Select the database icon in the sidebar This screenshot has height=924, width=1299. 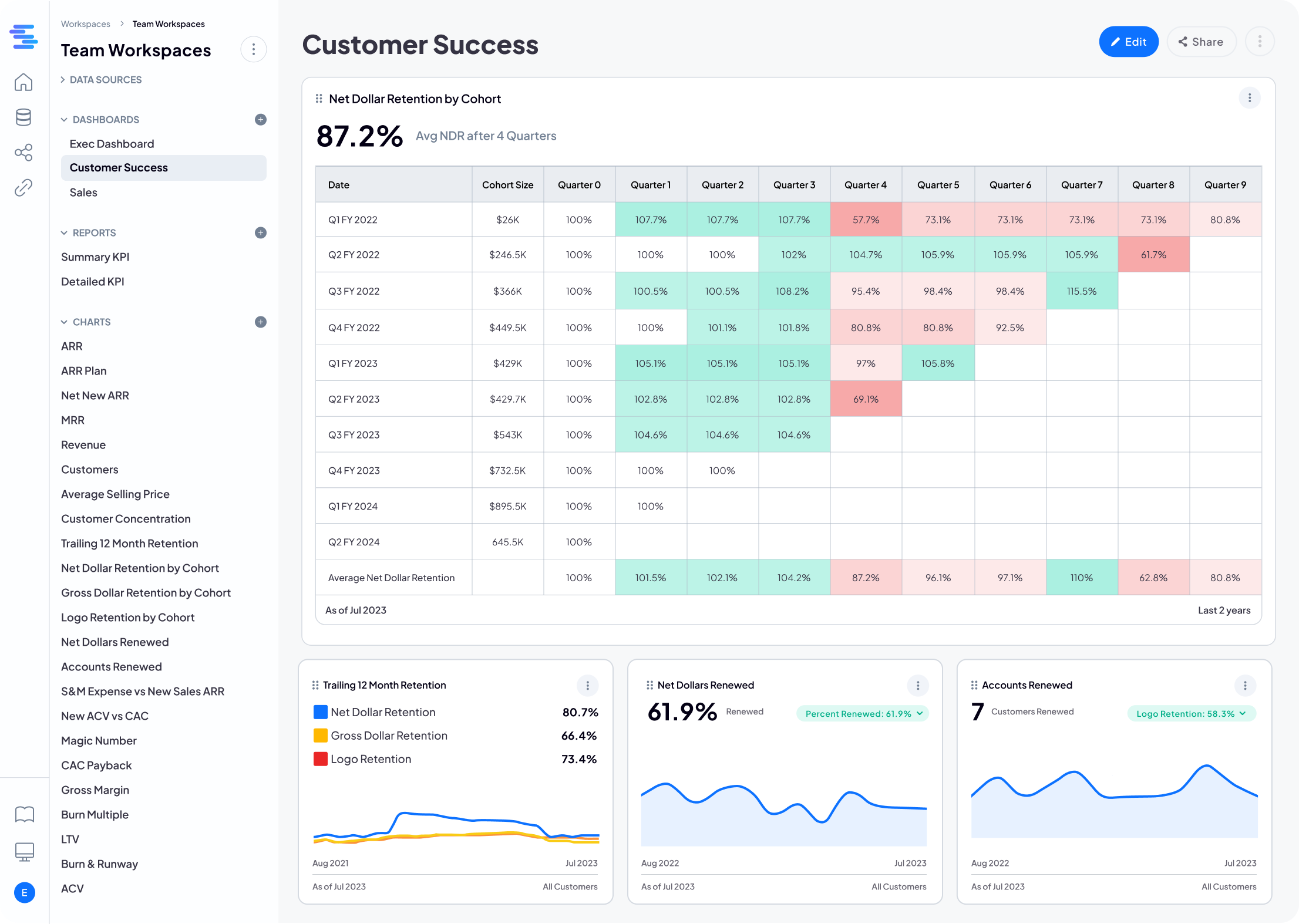(23, 117)
